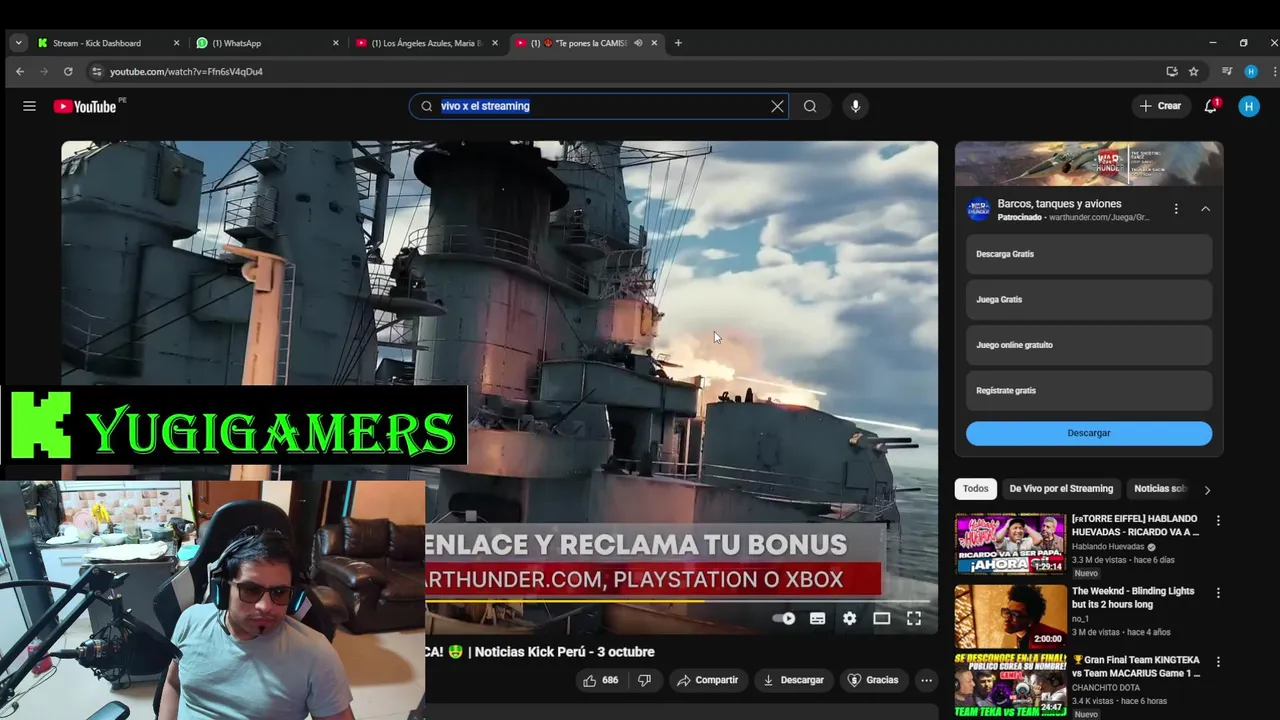Click Regístrate gratis ad link
1280x720 pixels.
(x=1089, y=391)
